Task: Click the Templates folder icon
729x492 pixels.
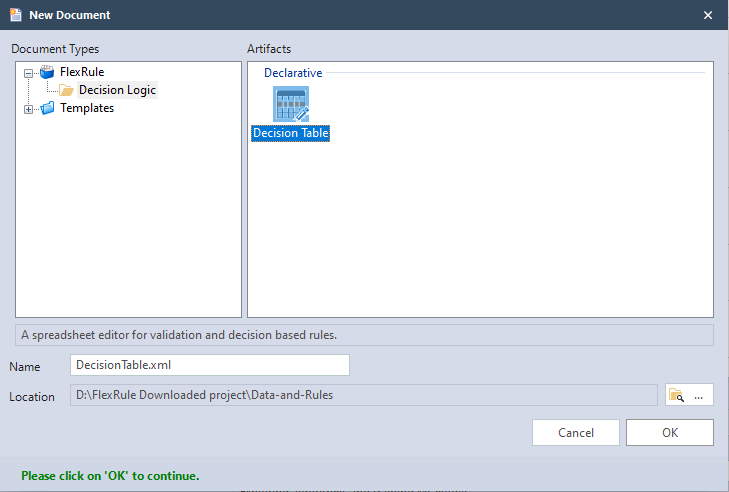Action: tap(47, 108)
